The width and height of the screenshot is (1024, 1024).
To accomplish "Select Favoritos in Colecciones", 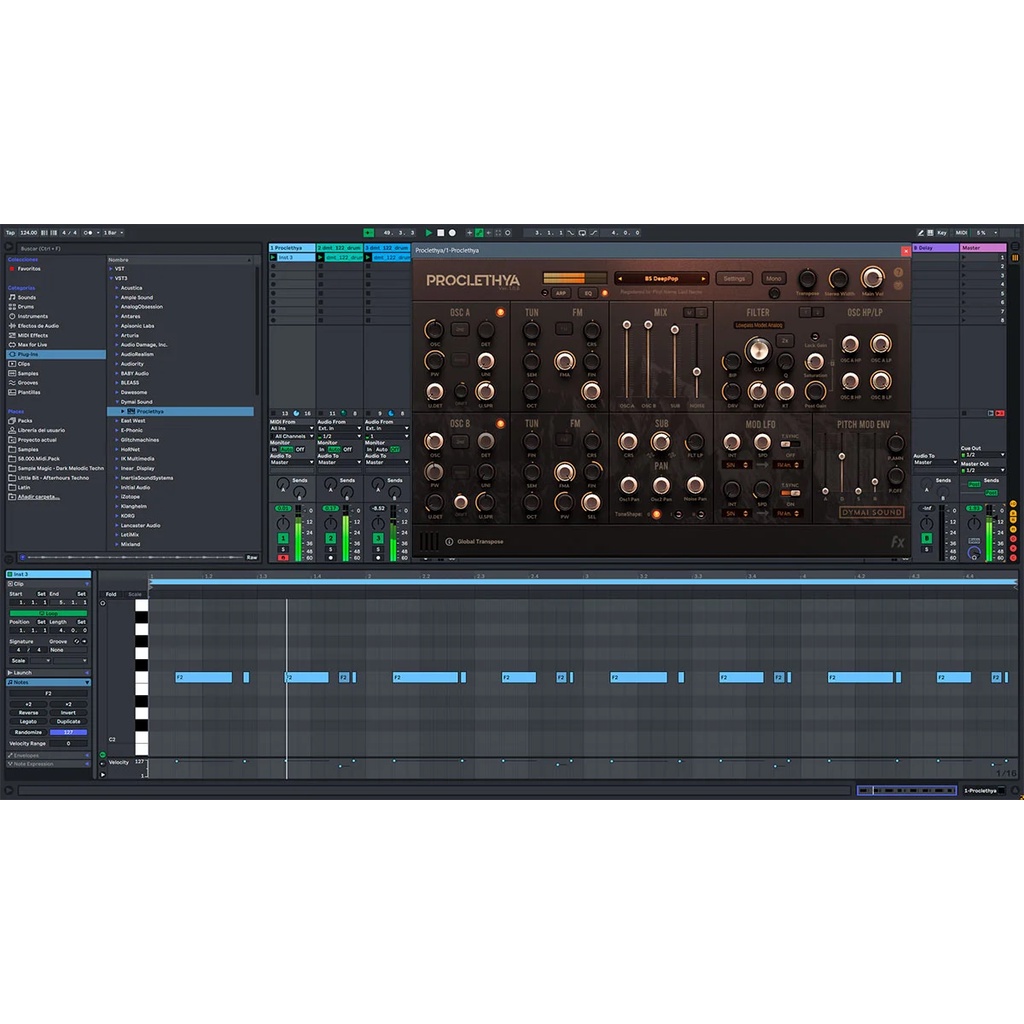I will coord(29,268).
